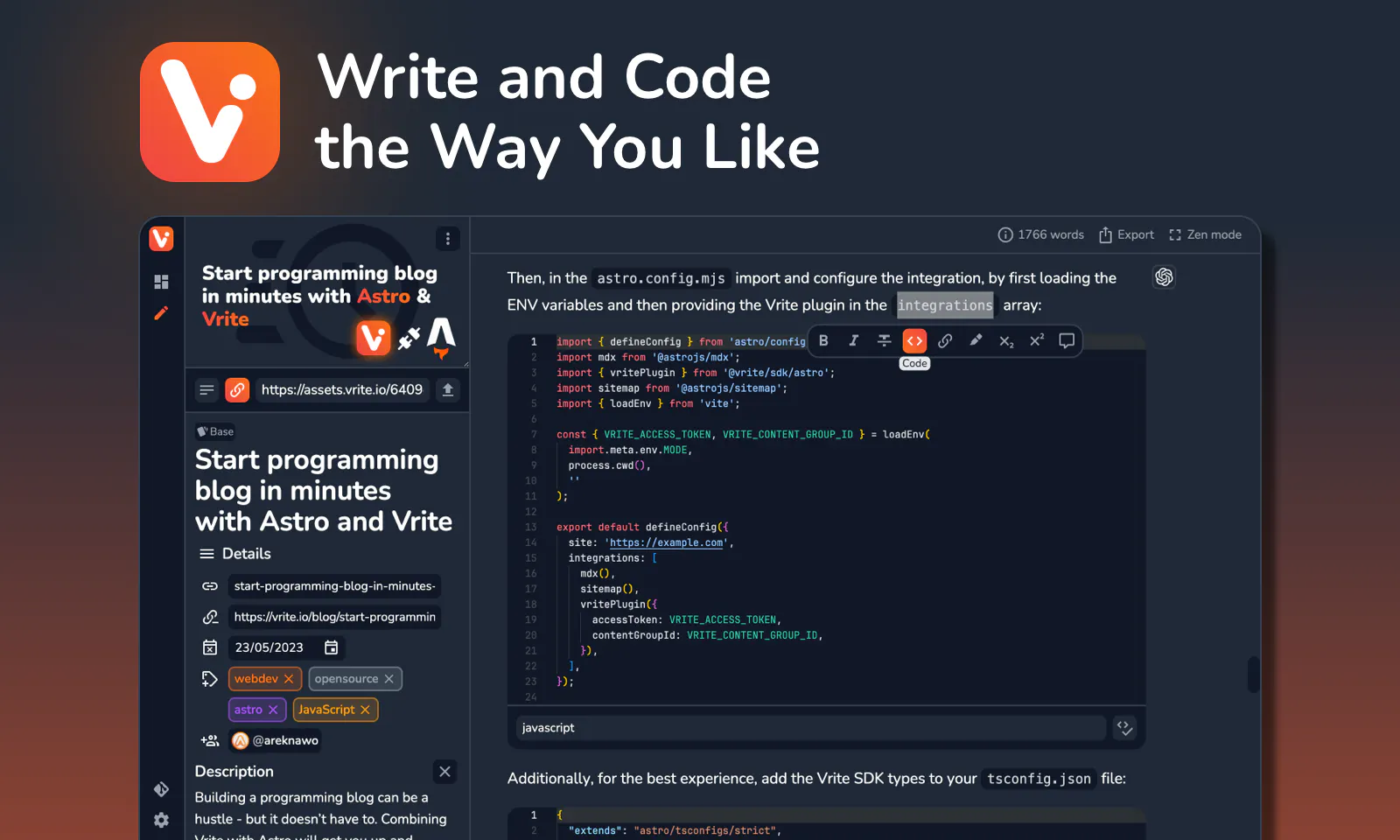Click the highlighted integrations inline code
1400x840 pixels.
pos(945,304)
